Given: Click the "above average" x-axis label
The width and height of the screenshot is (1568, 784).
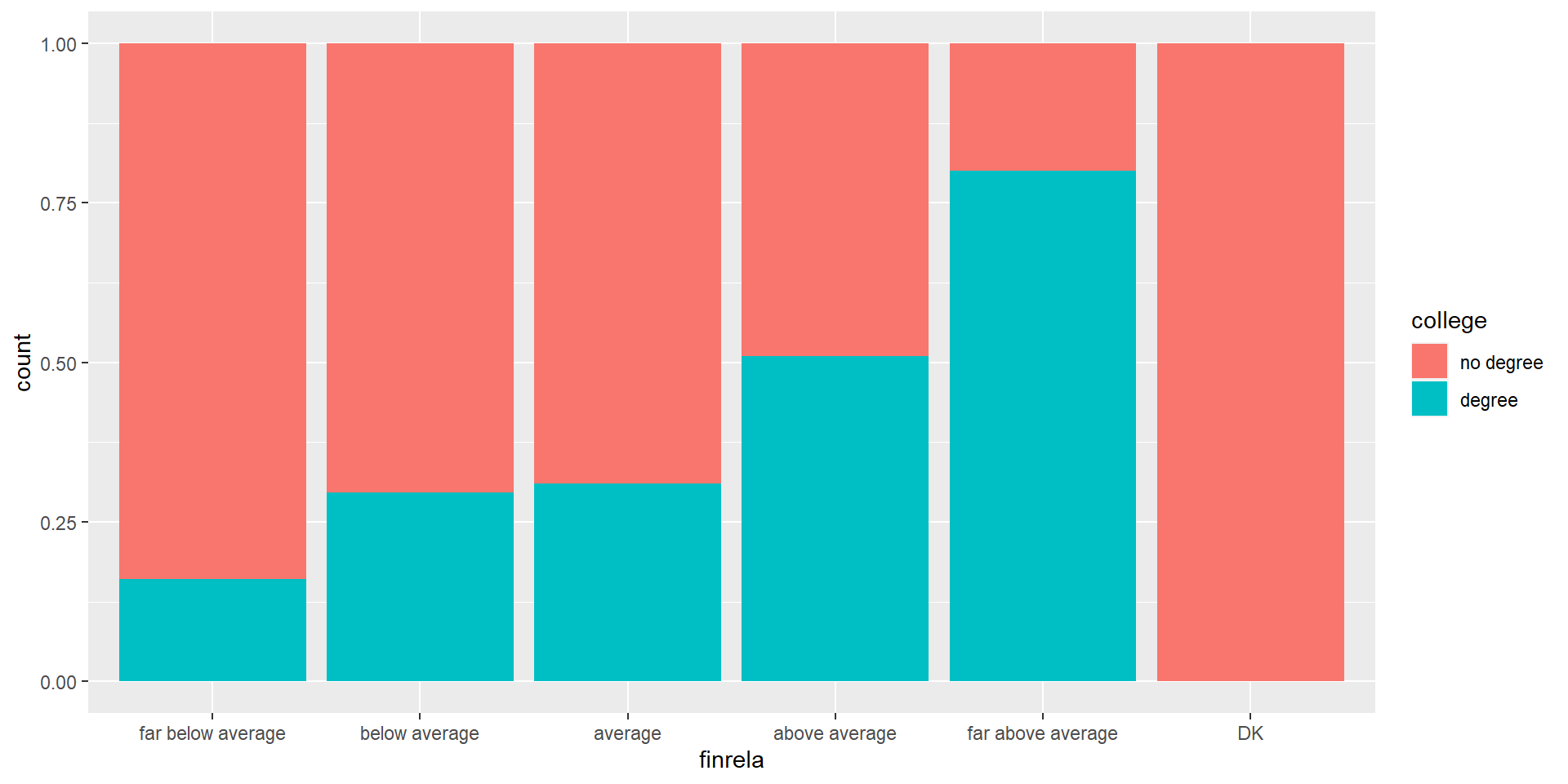Looking at the screenshot, I should click(835, 733).
